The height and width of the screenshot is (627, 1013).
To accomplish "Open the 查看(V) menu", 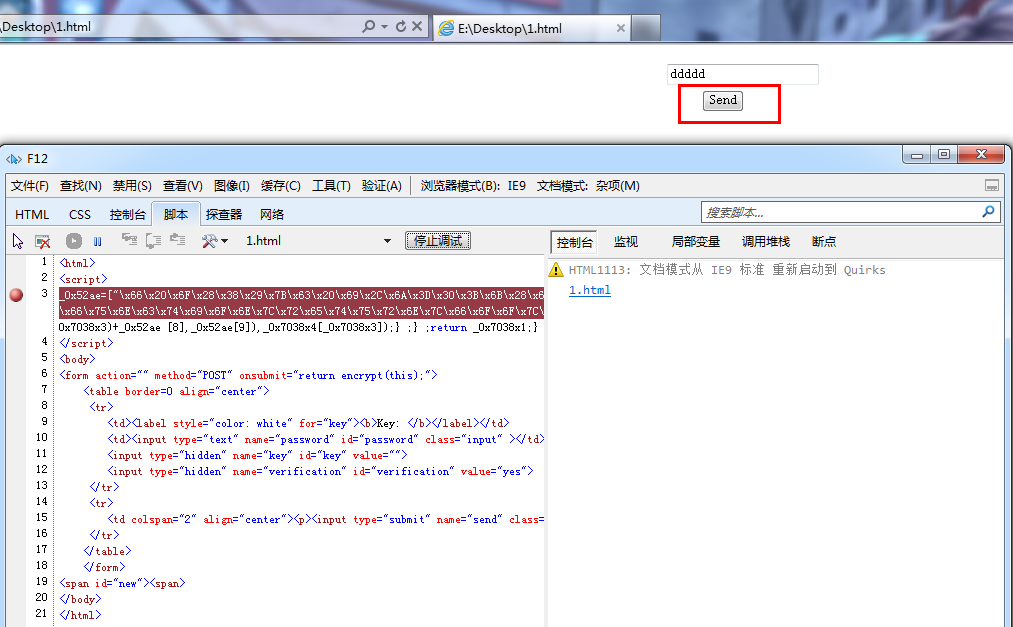I will [183, 186].
